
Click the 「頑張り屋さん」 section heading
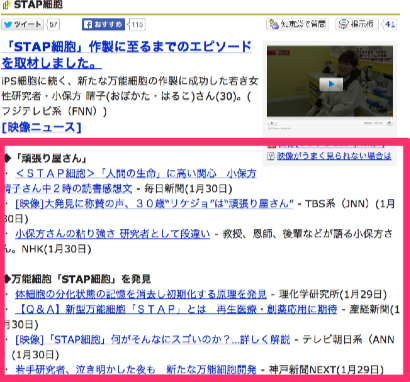50,158
